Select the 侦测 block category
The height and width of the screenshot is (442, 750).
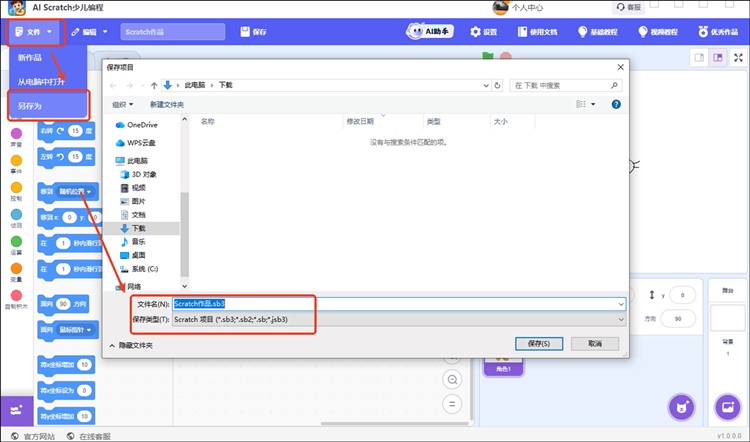click(x=16, y=218)
